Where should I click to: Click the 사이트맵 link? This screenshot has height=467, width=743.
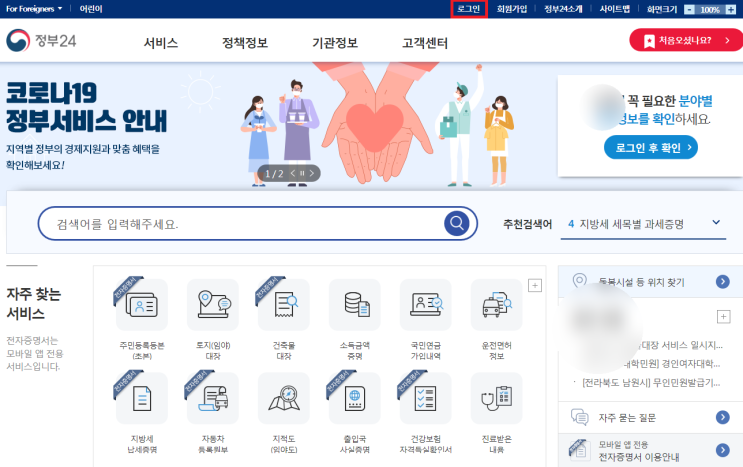coord(615,9)
